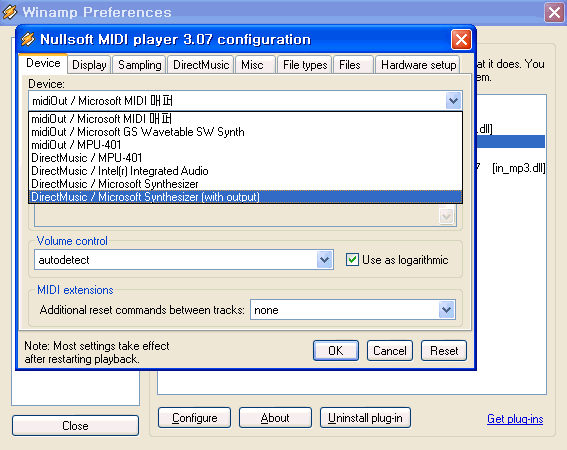This screenshot has width=567, height=450.
Task: Click Close button in Winamp Preferences
Action: click(75, 425)
